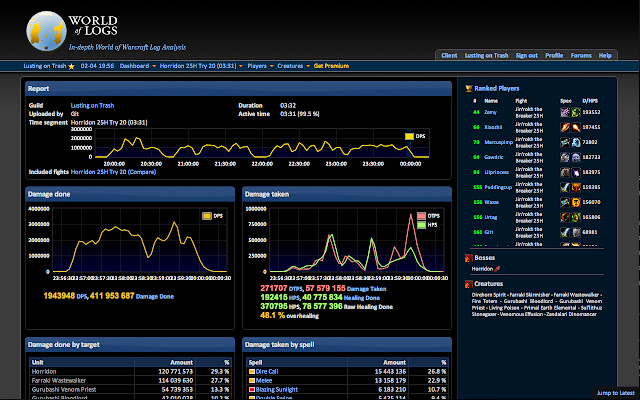Click the class icon in the 197455 row
The width and height of the screenshot is (640, 400).
[565, 127]
